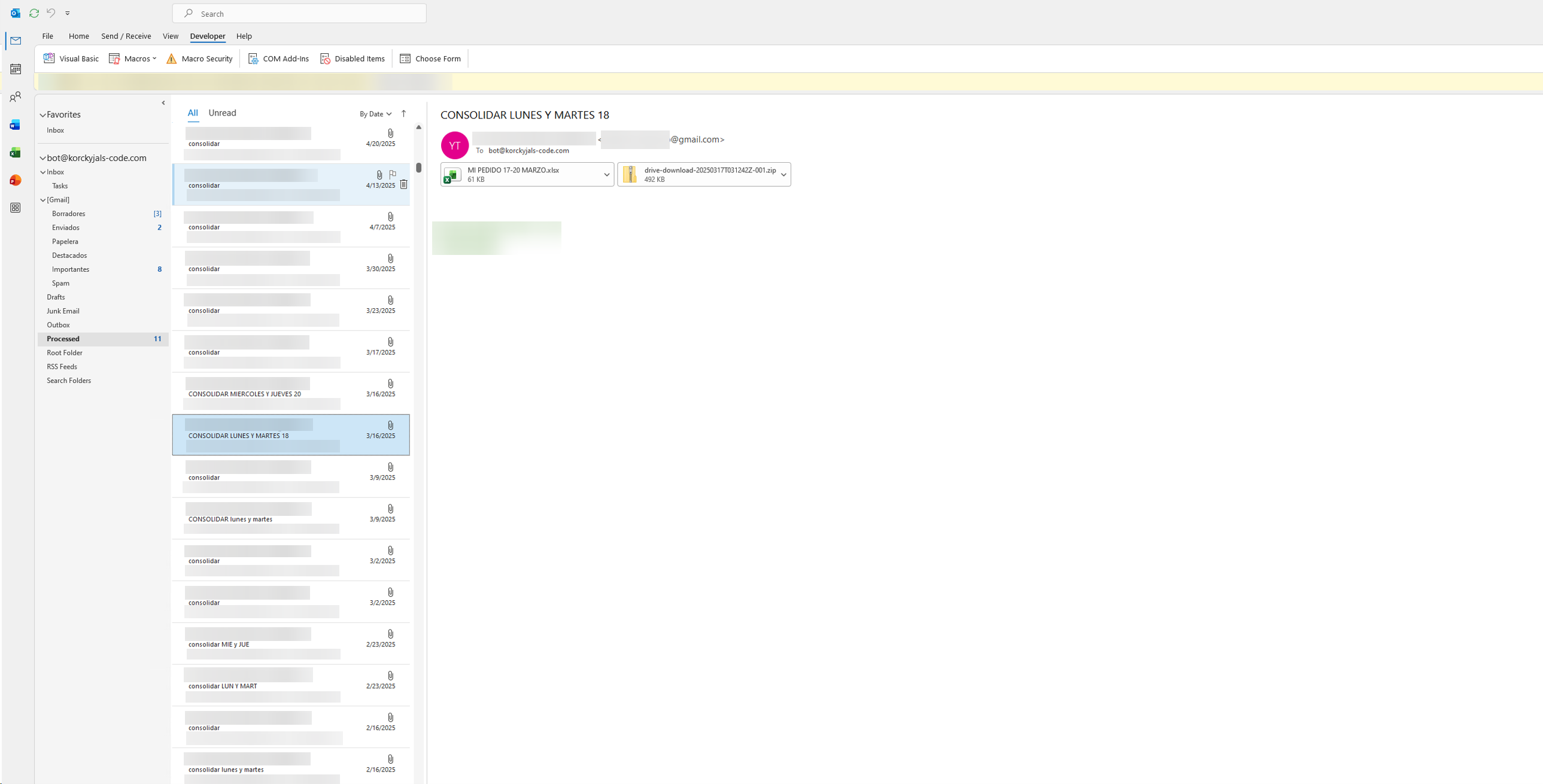Open Macro Security settings

tap(199, 59)
